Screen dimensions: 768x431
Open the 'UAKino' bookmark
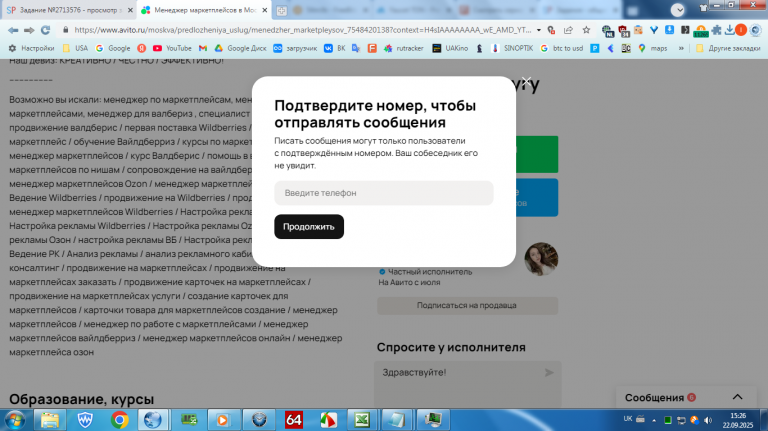point(450,48)
